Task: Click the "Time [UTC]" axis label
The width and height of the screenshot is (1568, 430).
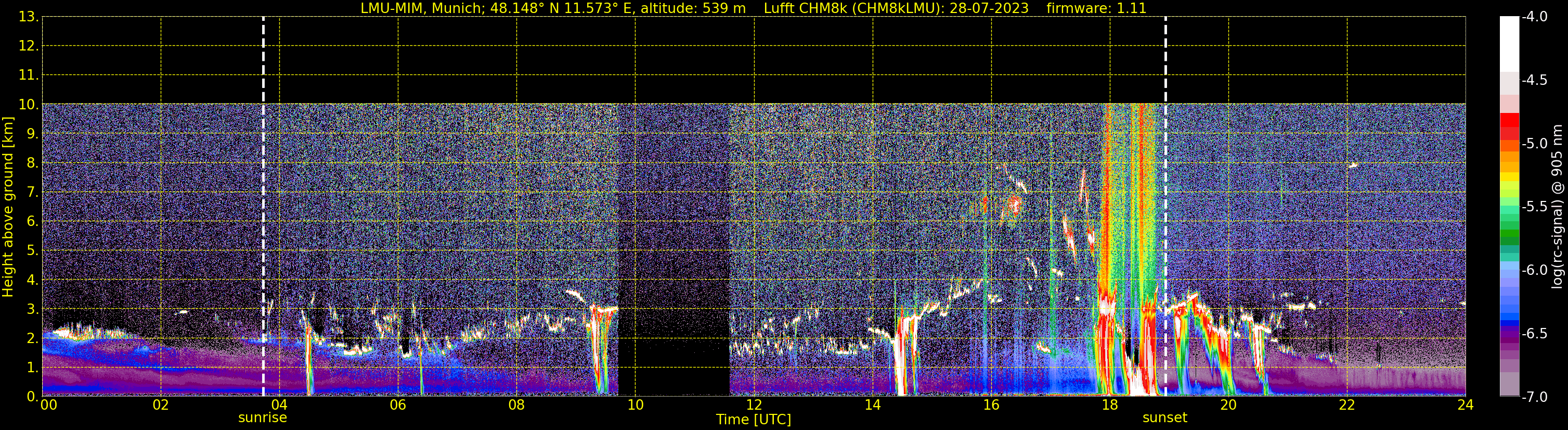Action: coord(754,420)
